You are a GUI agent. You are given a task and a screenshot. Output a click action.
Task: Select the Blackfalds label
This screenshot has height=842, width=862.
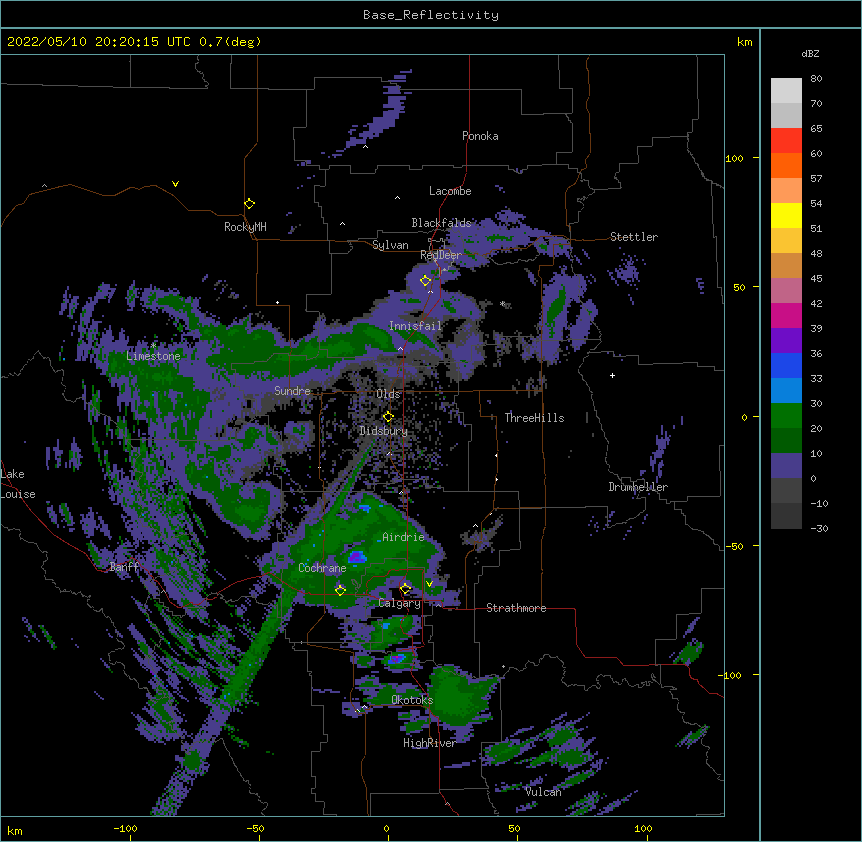coord(441,223)
